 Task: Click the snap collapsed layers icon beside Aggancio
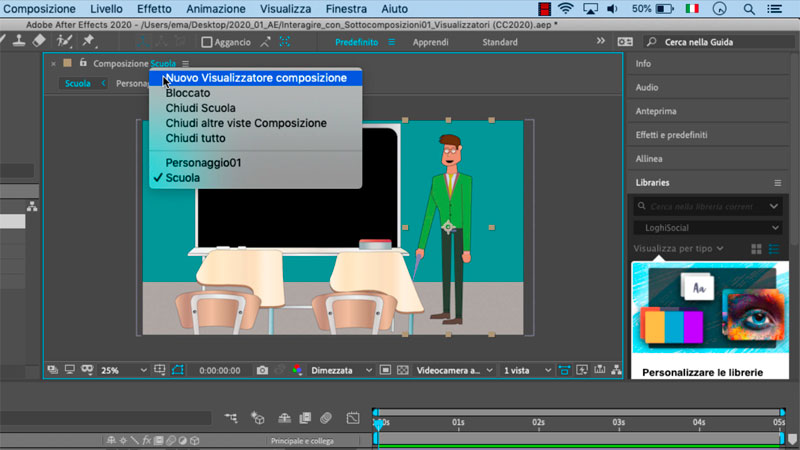(265, 42)
